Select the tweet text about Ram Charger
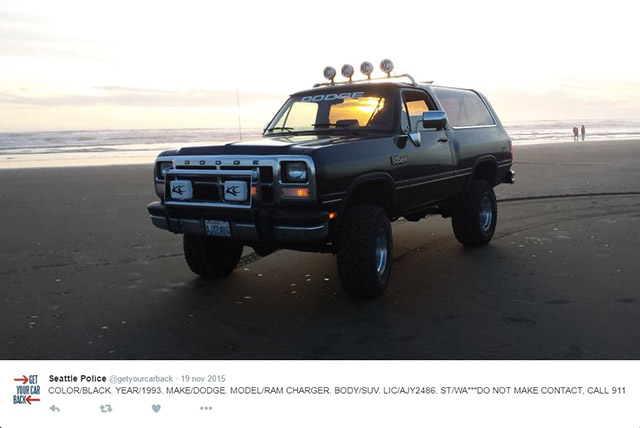The width and height of the screenshot is (640, 428). [x=337, y=390]
